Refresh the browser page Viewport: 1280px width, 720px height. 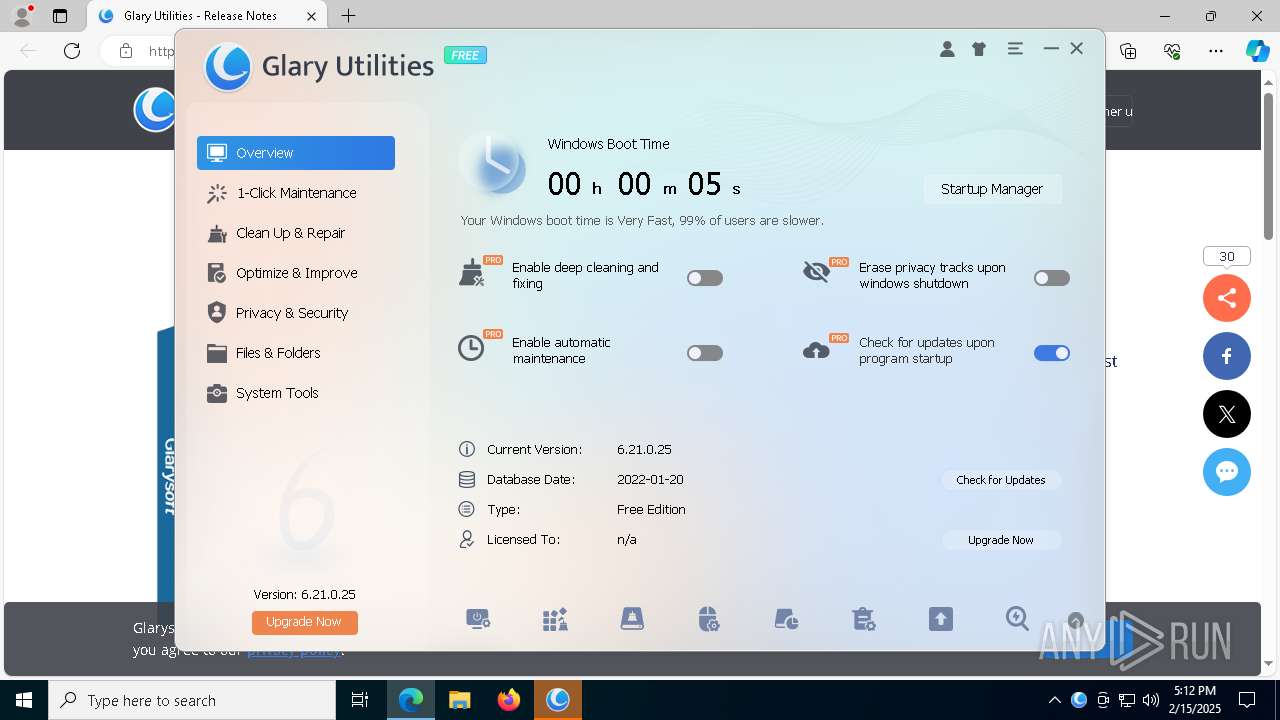(72, 51)
